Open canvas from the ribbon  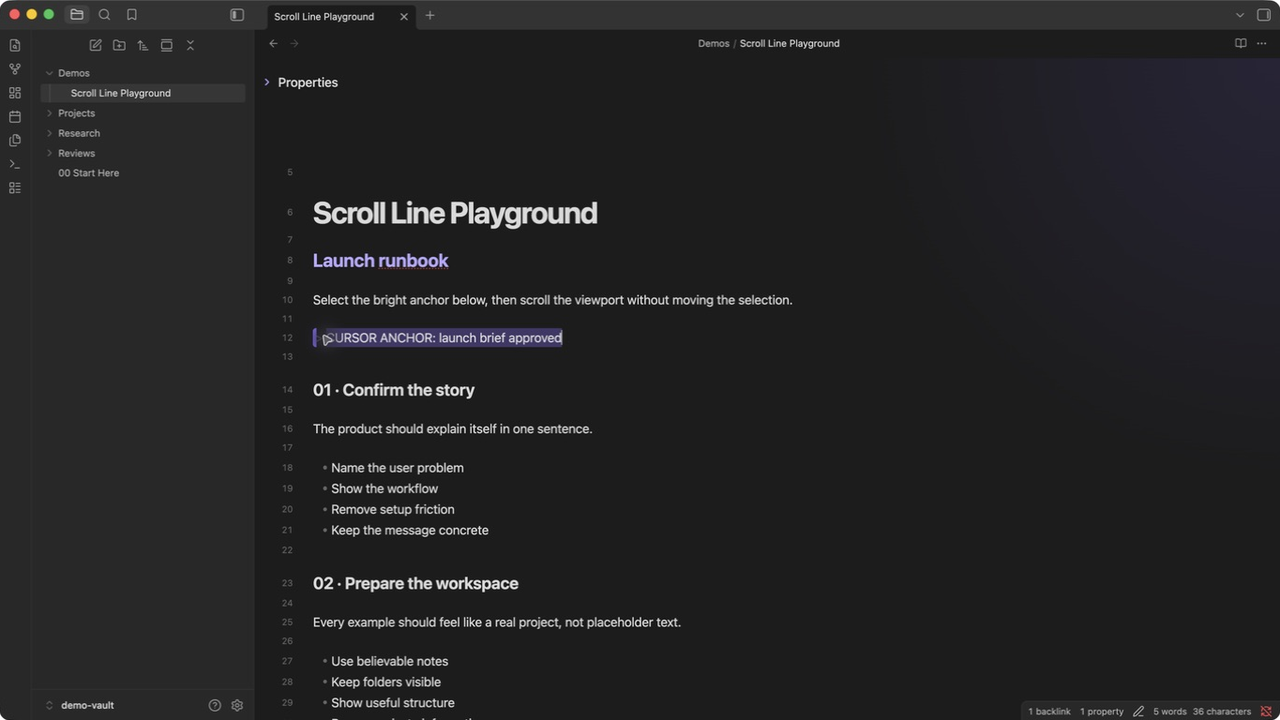pos(15,93)
